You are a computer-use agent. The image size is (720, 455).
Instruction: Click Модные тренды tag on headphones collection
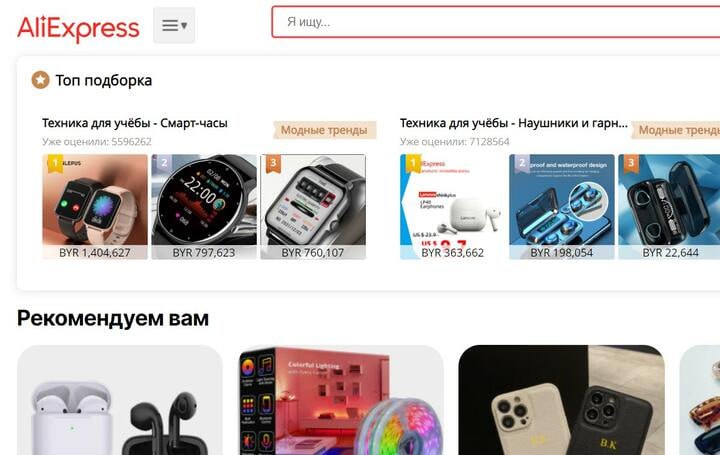click(x=676, y=130)
